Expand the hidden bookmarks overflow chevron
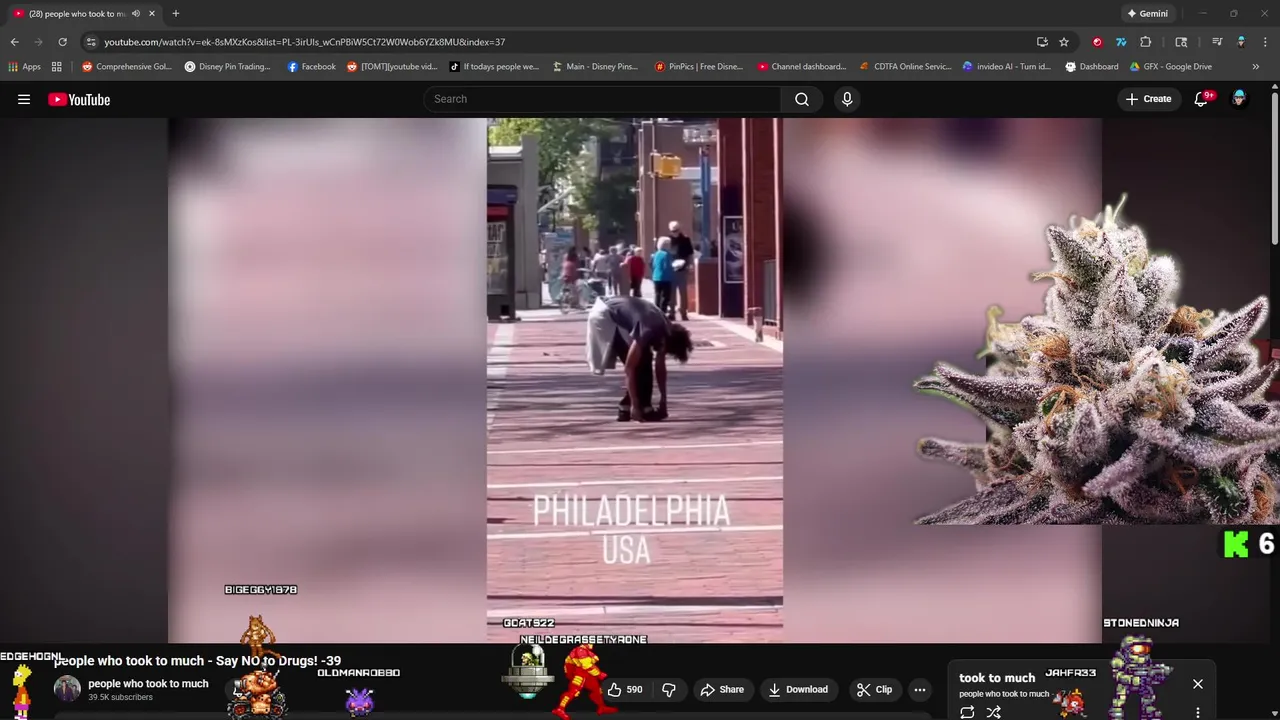The image size is (1280, 720). 1255,67
